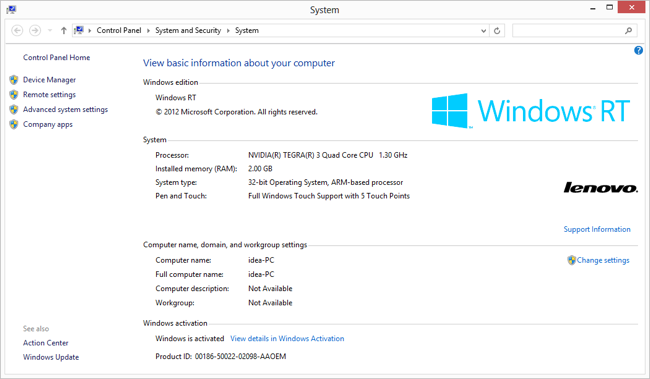Click the shield icon beside Remote settings
The image size is (650, 379).
pyautogui.click(x=14, y=95)
